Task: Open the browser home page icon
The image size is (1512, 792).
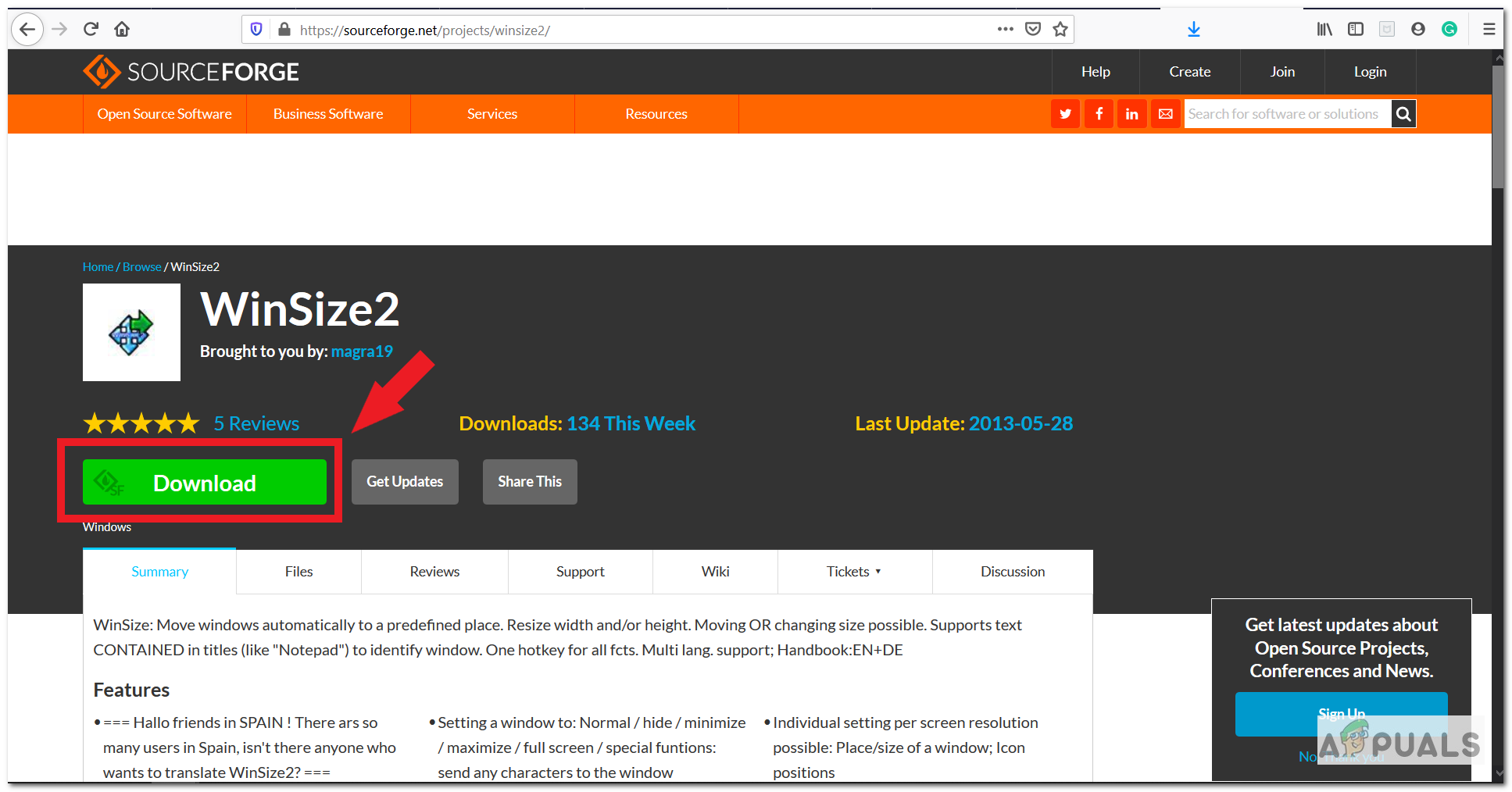Action: pos(122,30)
